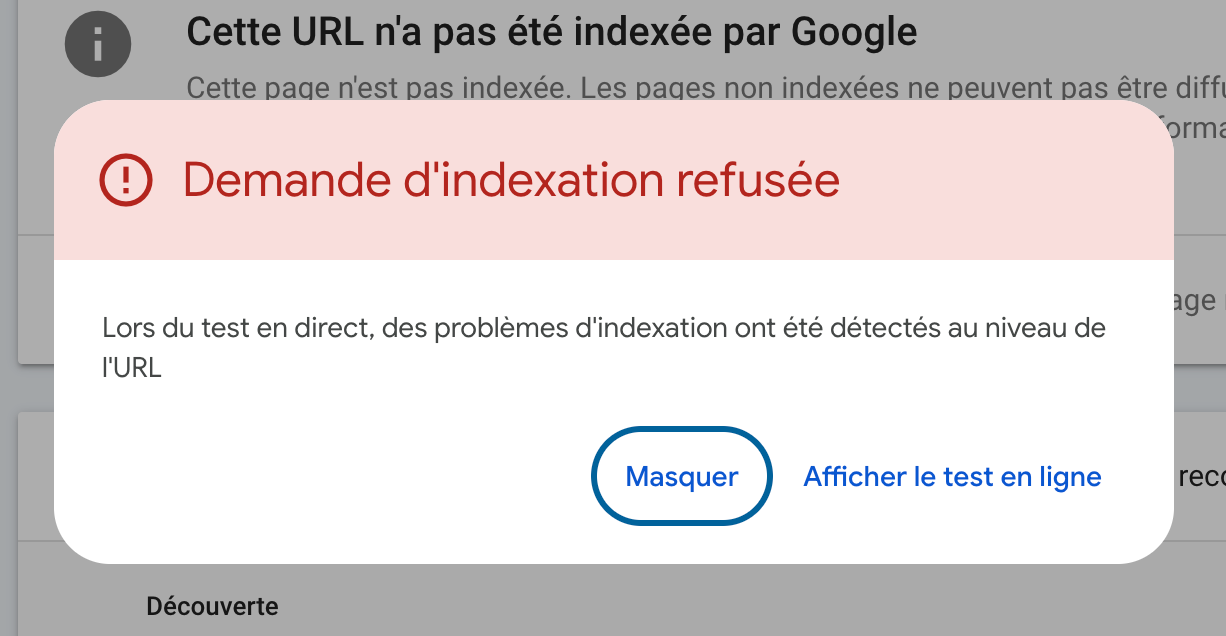This screenshot has width=1226, height=636.
Task: Click the dimmed row right of Découverte
Action: click(x=700, y=606)
